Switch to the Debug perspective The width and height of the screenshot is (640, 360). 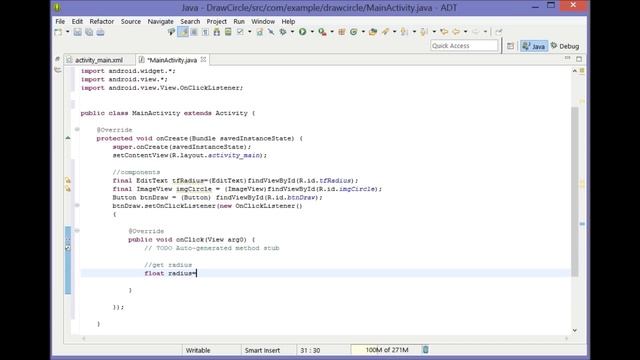pyautogui.click(x=565, y=46)
